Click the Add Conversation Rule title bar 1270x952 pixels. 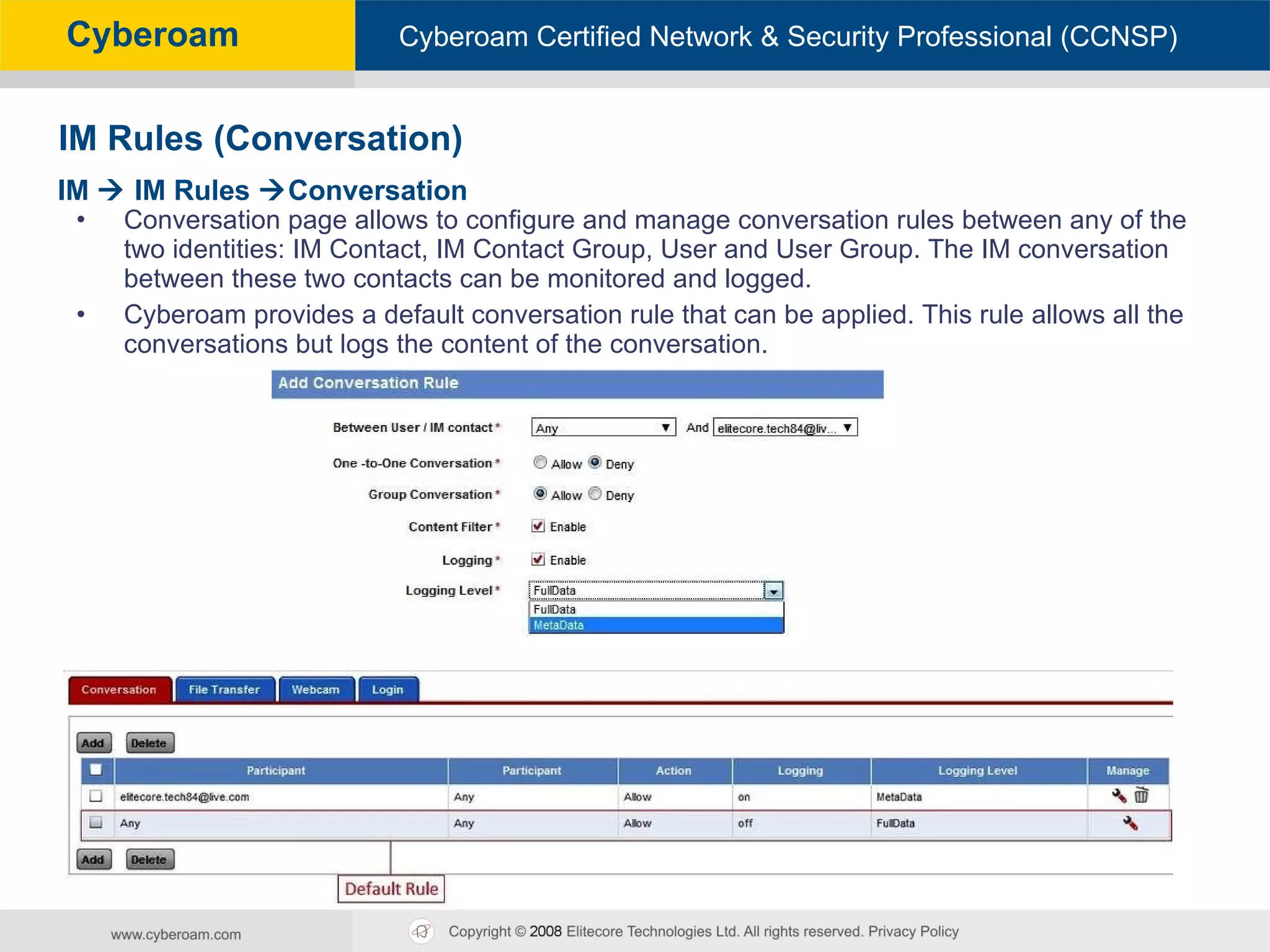tap(577, 384)
